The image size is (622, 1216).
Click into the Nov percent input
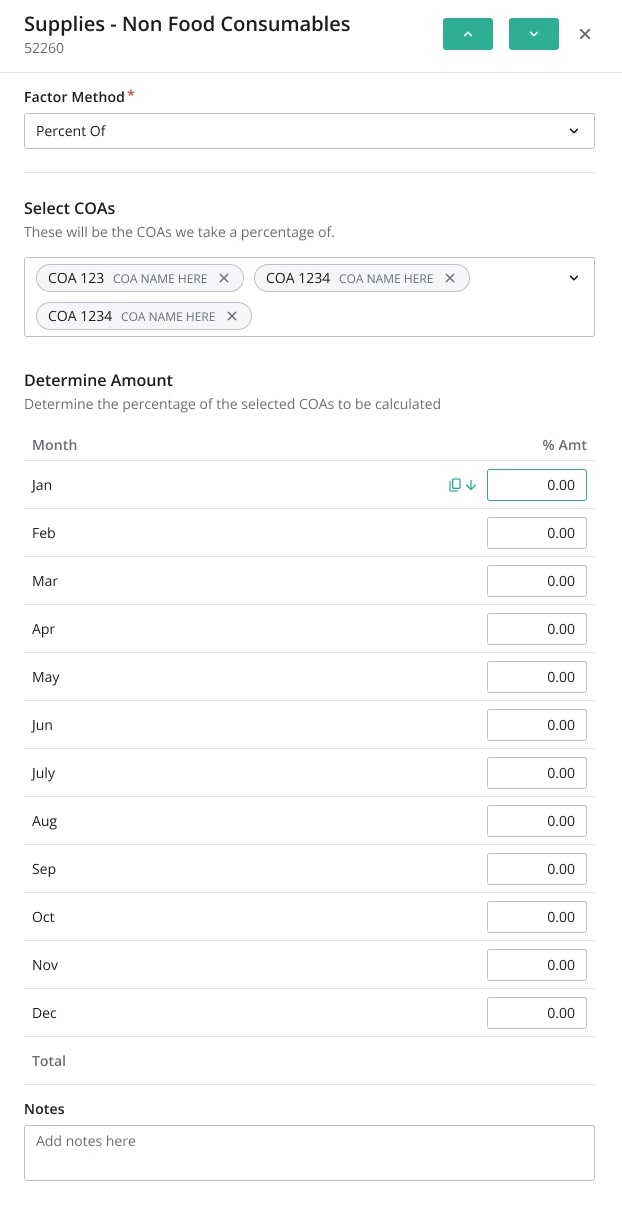(x=536, y=965)
